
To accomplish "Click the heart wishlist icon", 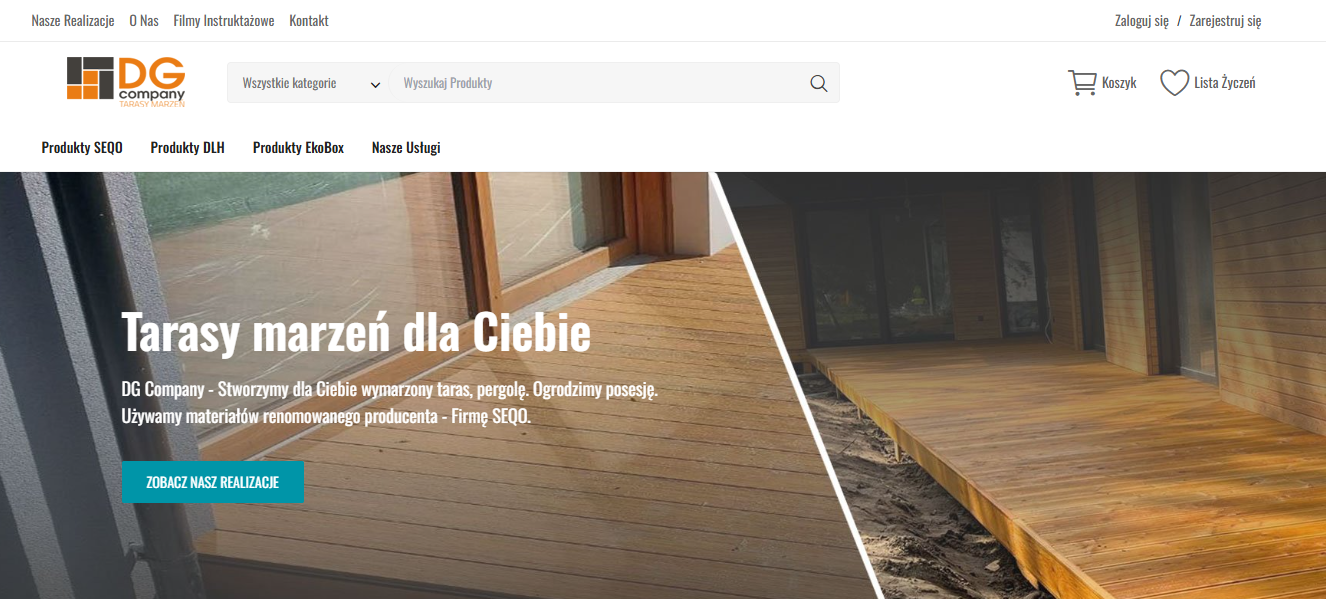I will click(x=1174, y=83).
